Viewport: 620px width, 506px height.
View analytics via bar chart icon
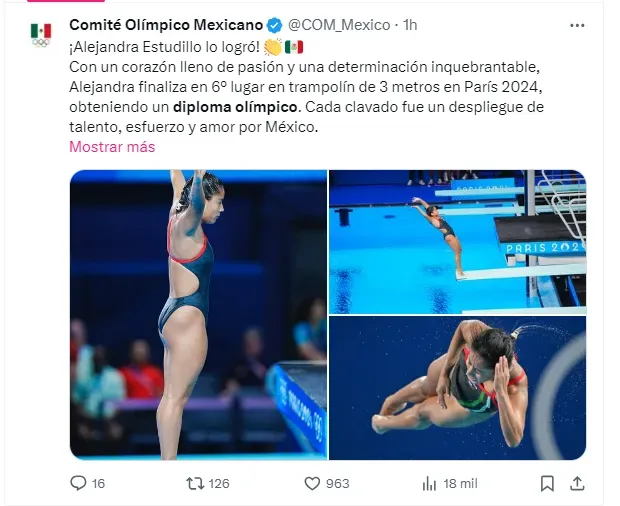point(429,483)
